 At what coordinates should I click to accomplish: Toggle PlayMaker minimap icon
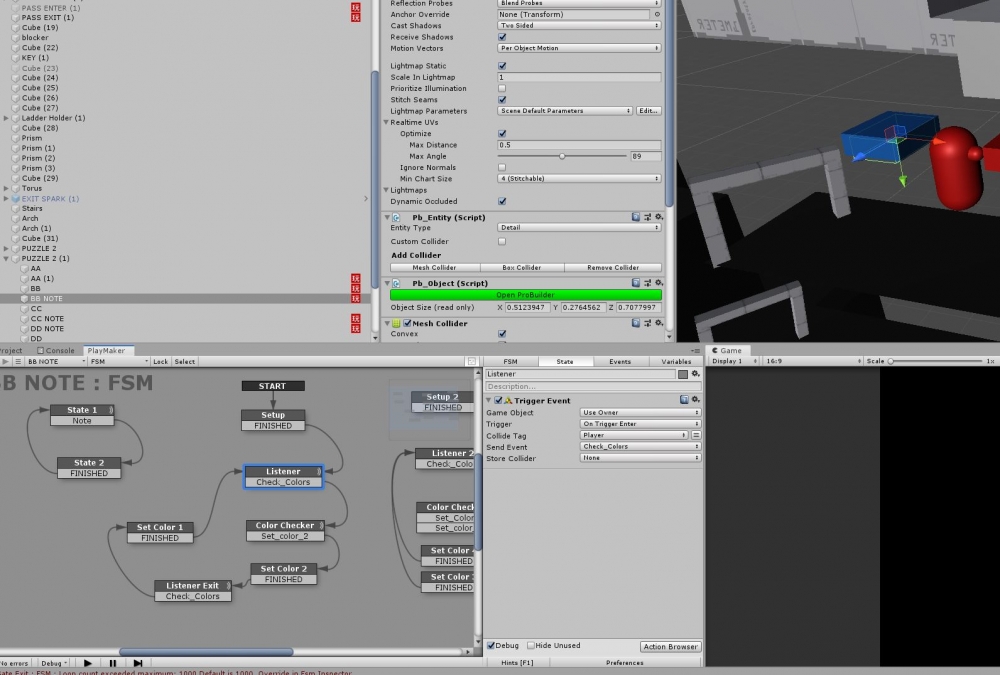[472, 361]
